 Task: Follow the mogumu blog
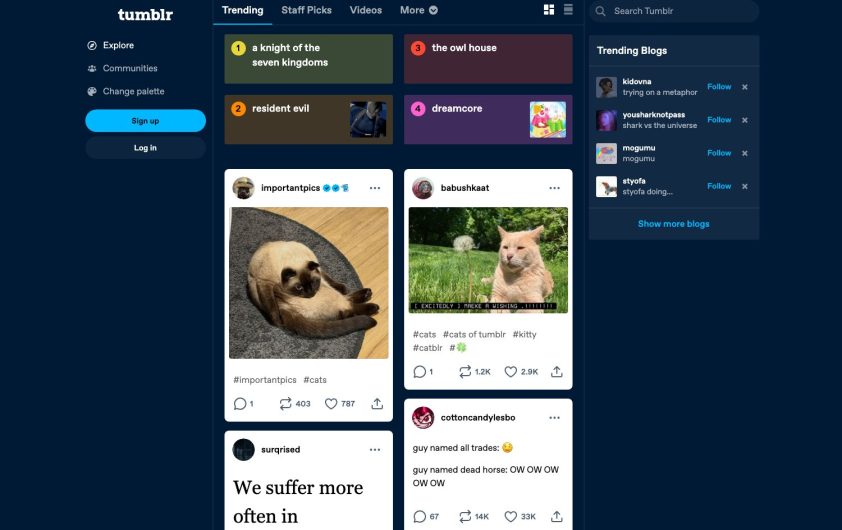coord(719,153)
